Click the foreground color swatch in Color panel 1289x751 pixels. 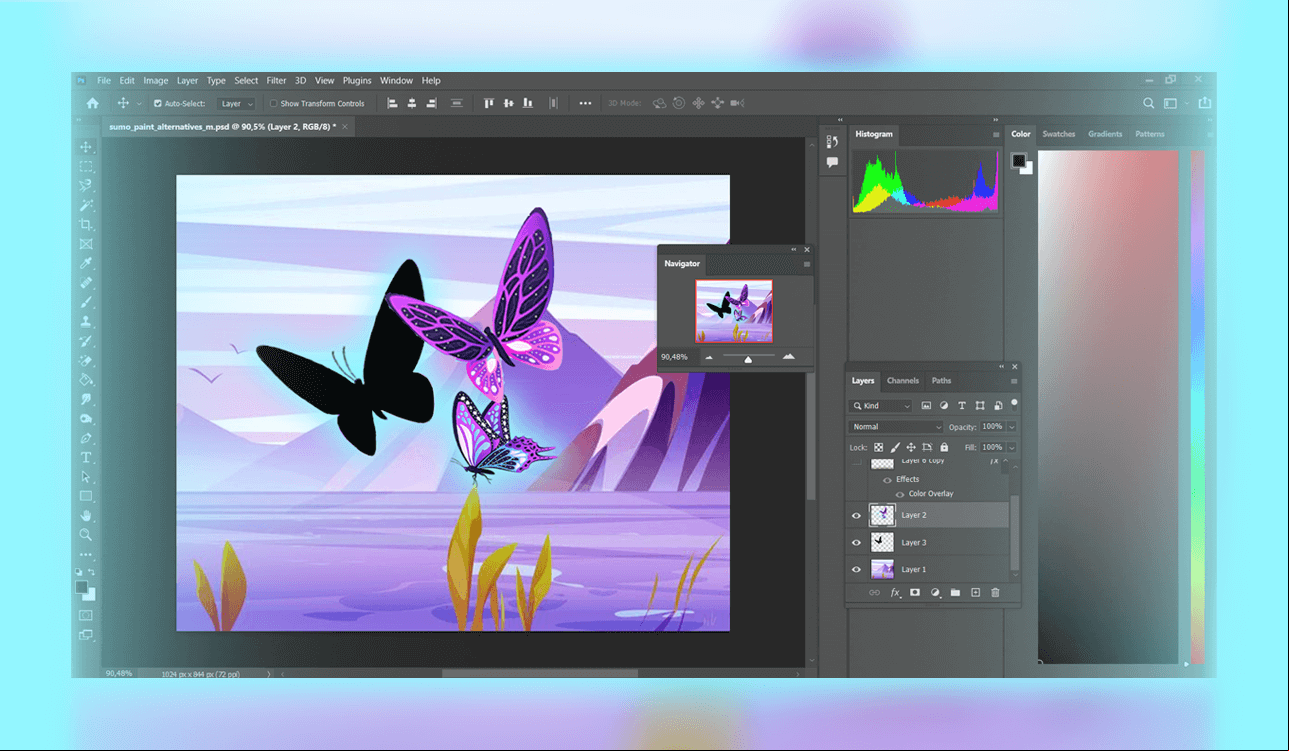tap(1018, 160)
